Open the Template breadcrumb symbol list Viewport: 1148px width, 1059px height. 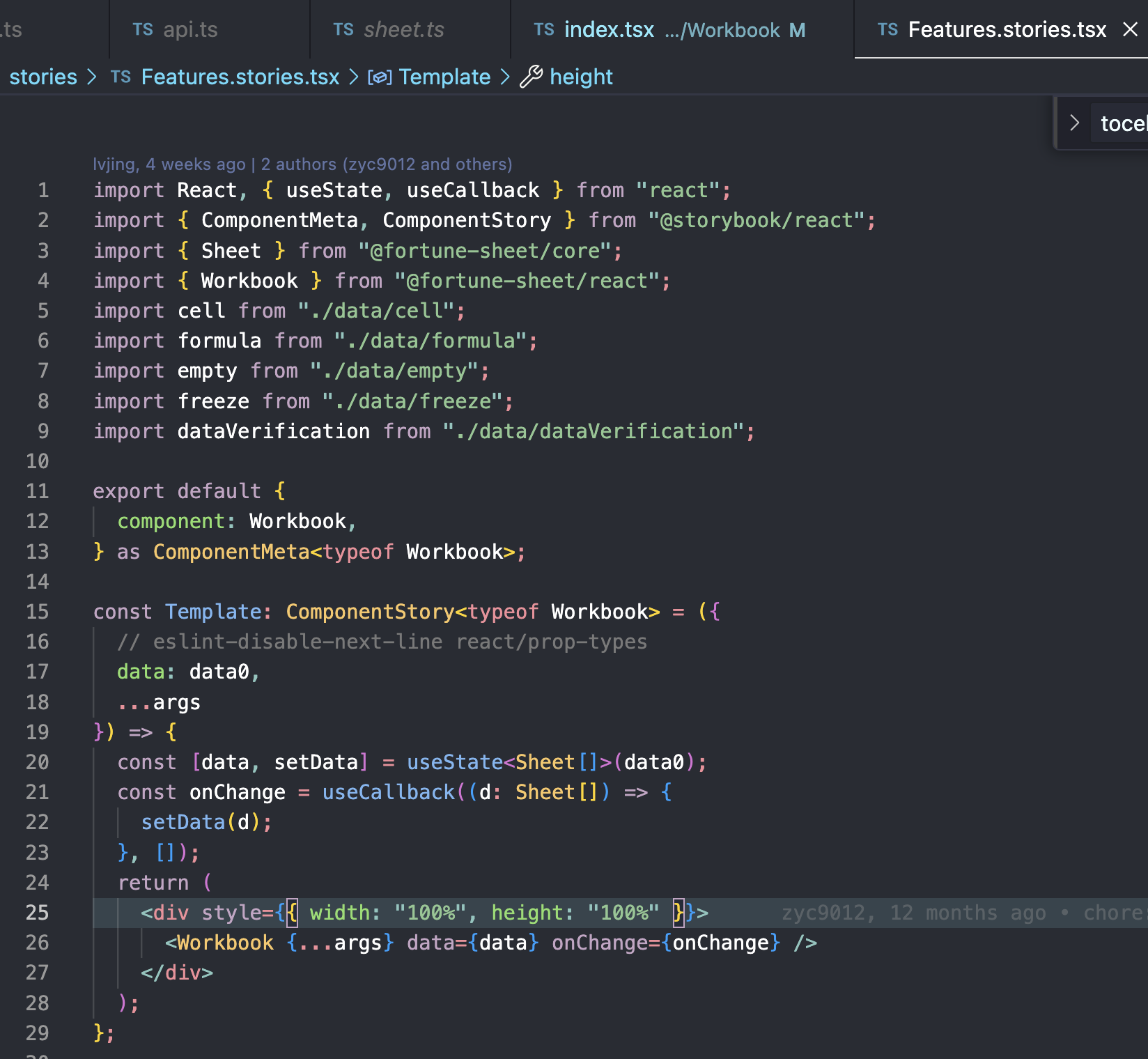click(x=444, y=77)
